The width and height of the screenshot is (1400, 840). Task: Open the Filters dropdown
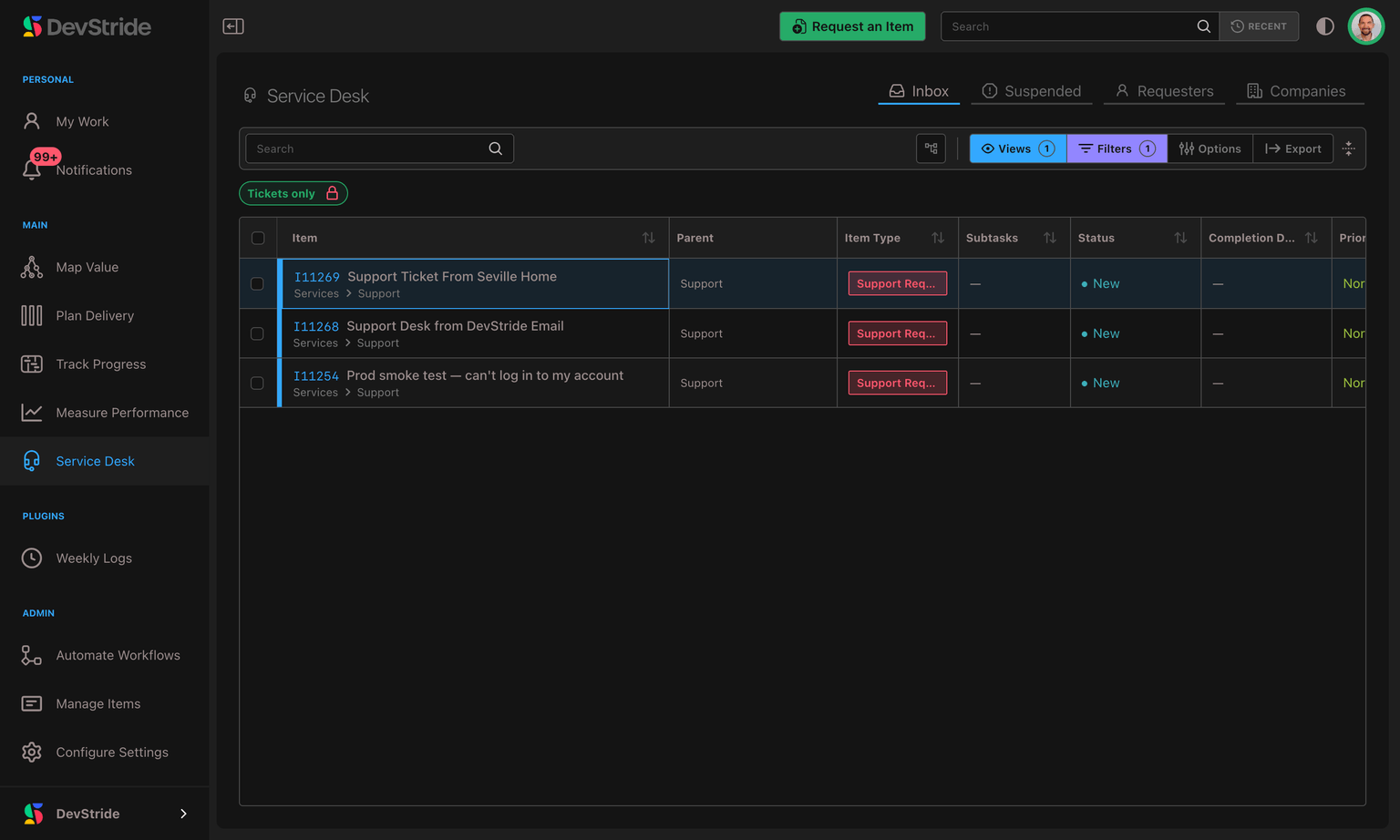pyautogui.click(x=1117, y=149)
